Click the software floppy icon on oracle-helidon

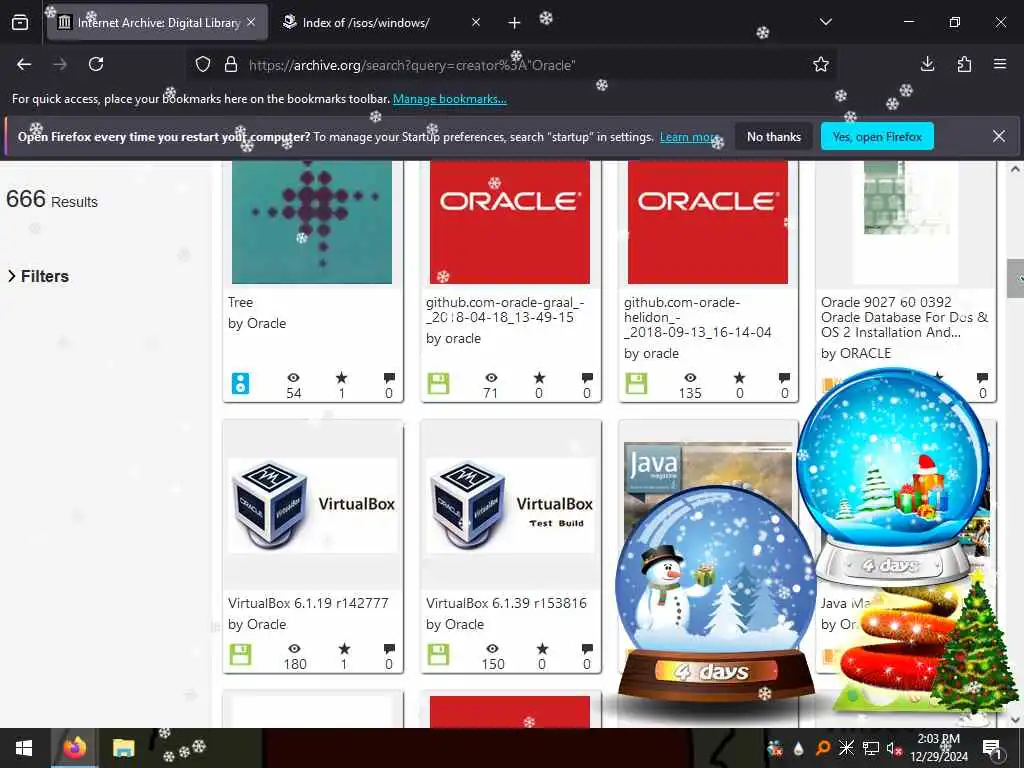coord(636,383)
